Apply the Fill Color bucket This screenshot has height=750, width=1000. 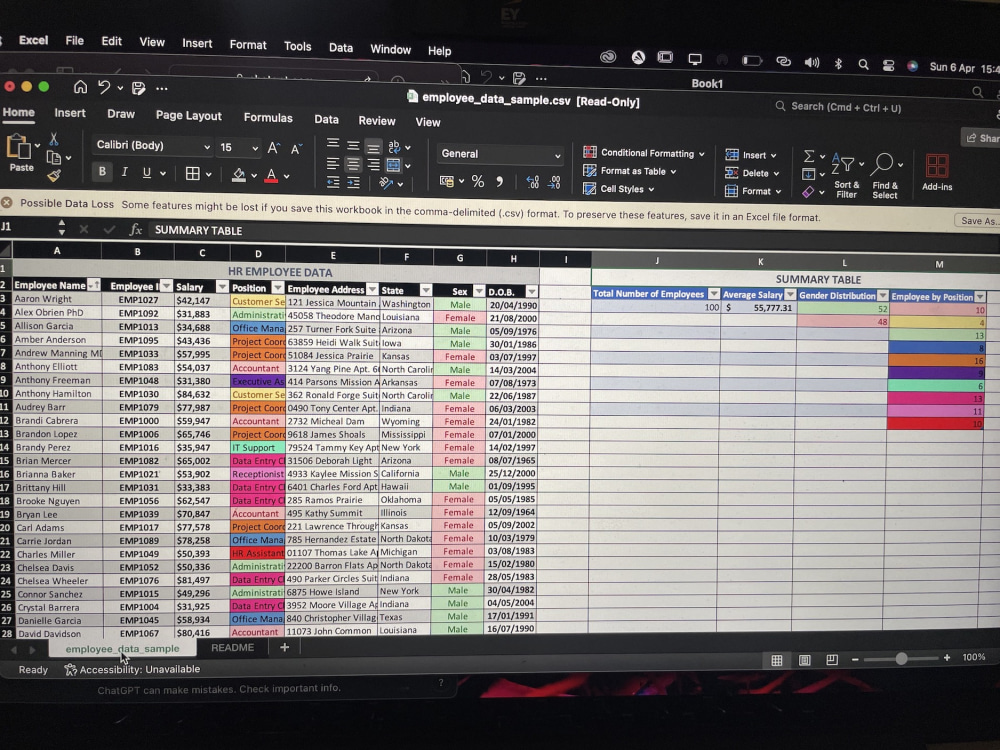coord(239,175)
